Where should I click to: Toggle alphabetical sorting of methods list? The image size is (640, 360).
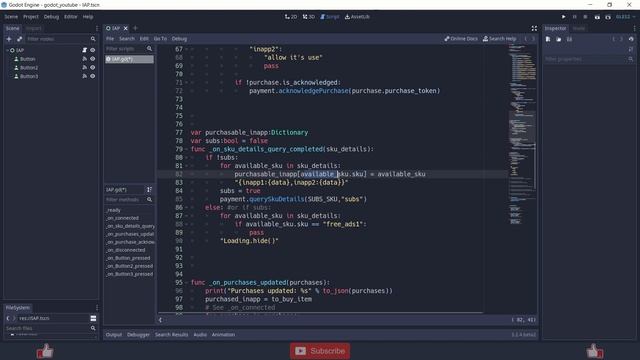click(149, 189)
